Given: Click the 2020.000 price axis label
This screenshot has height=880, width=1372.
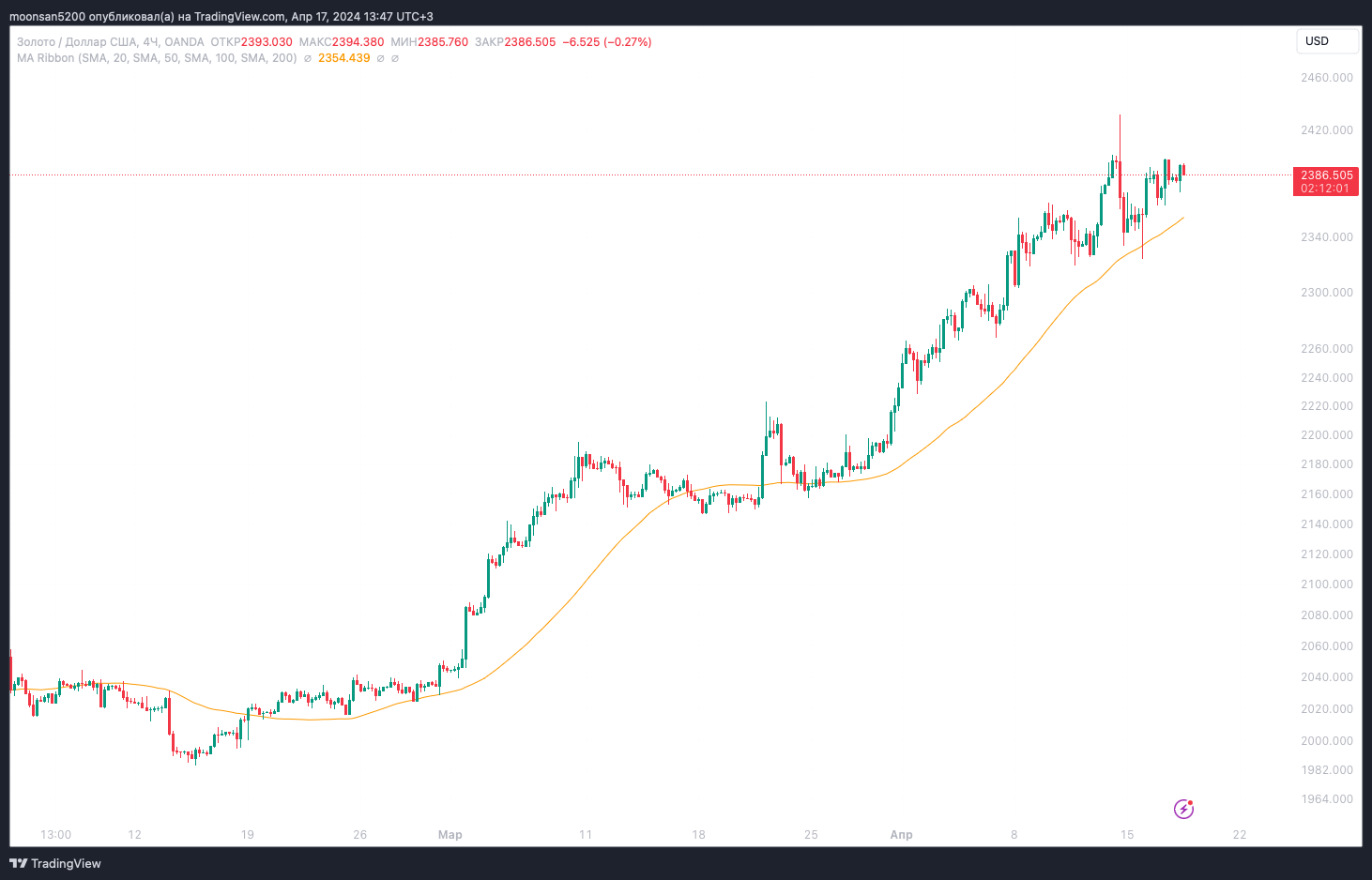Looking at the screenshot, I should pyautogui.click(x=1327, y=709).
